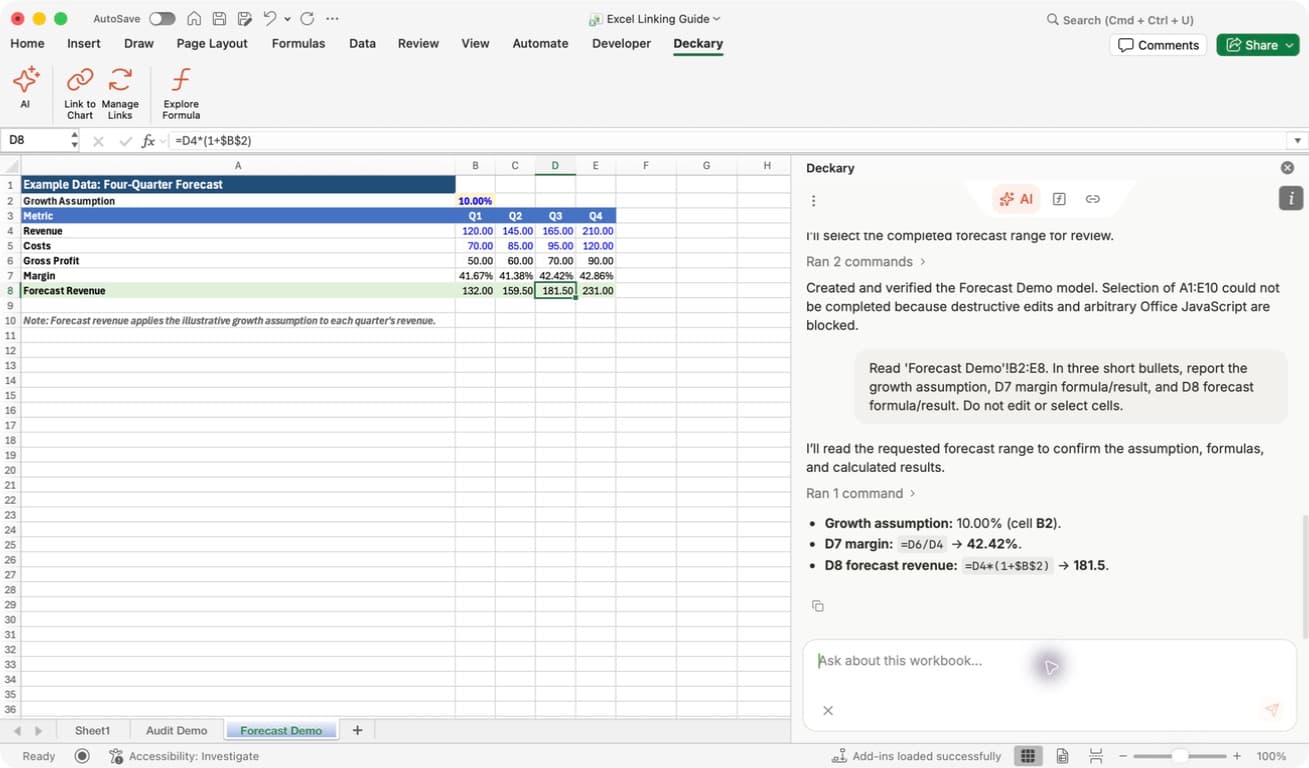Screen dimensions: 1309x768
Task: Select the Sheet1 sheet tab
Action: [93, 731]
